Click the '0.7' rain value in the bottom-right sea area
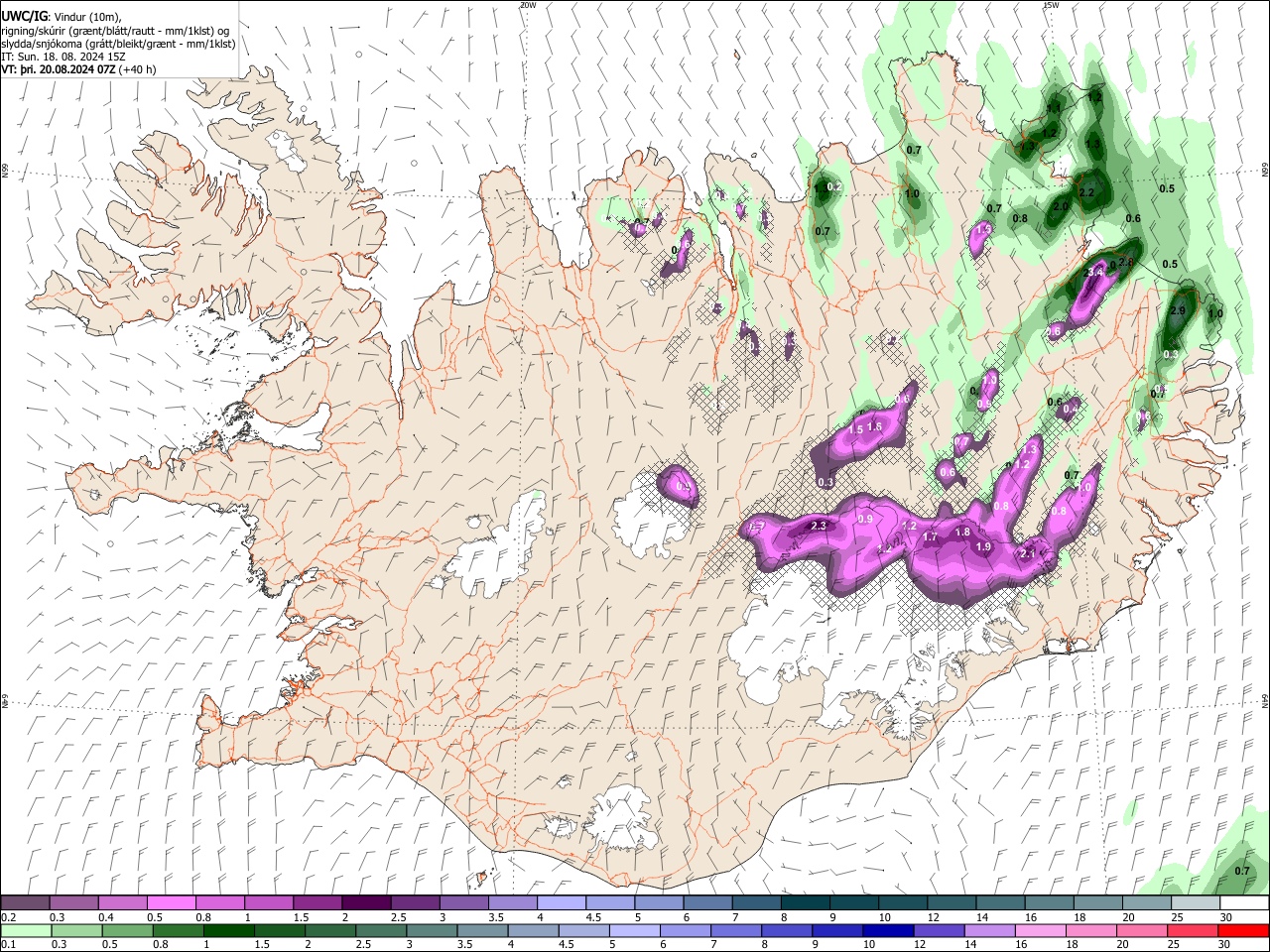1270x952 pixels. click(1242, 871)
